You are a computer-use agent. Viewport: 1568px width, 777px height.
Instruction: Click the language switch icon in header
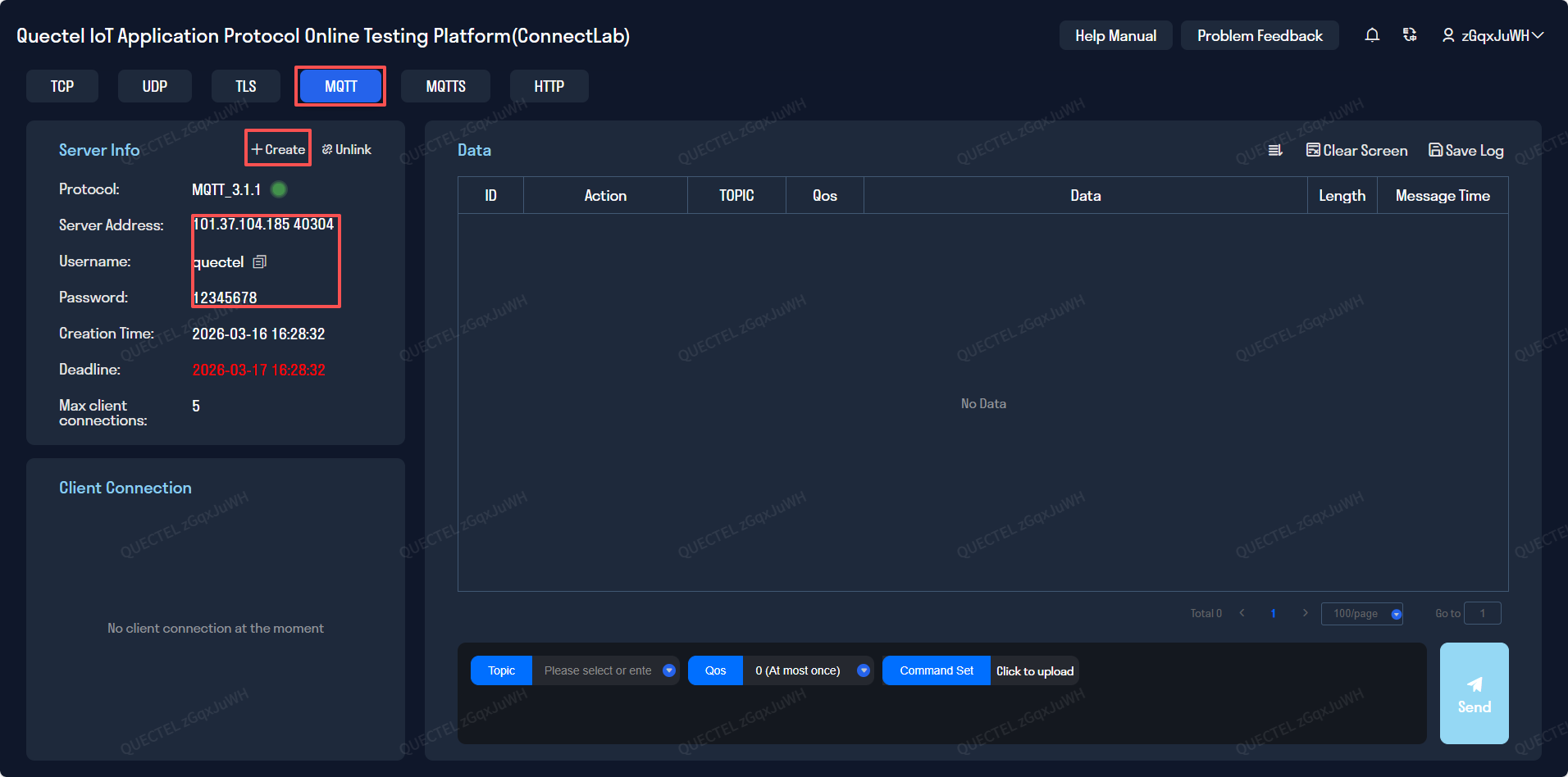click(x=1410, y=35)
